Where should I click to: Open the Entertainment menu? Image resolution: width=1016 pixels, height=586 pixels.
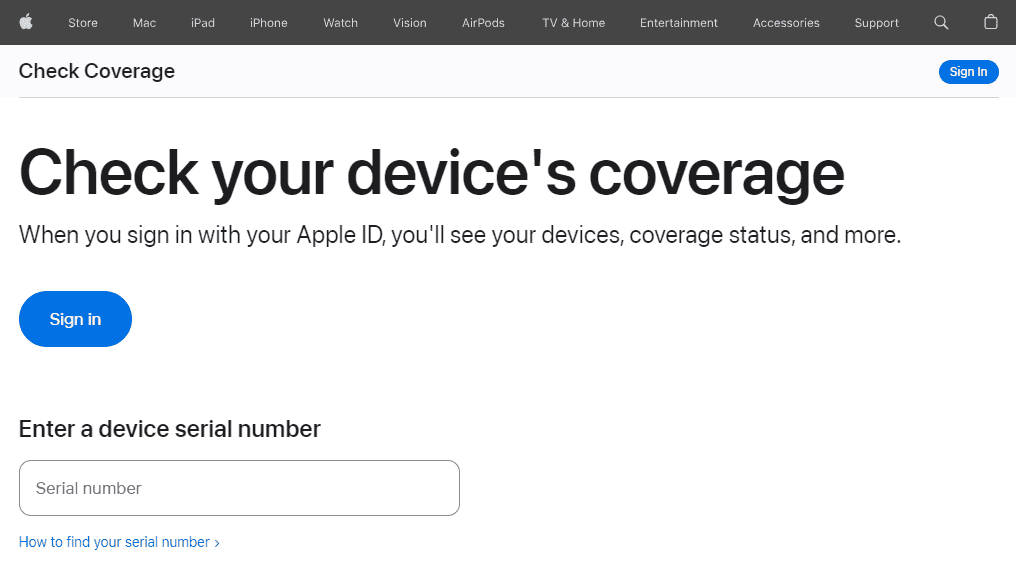(x=678, y=23)
